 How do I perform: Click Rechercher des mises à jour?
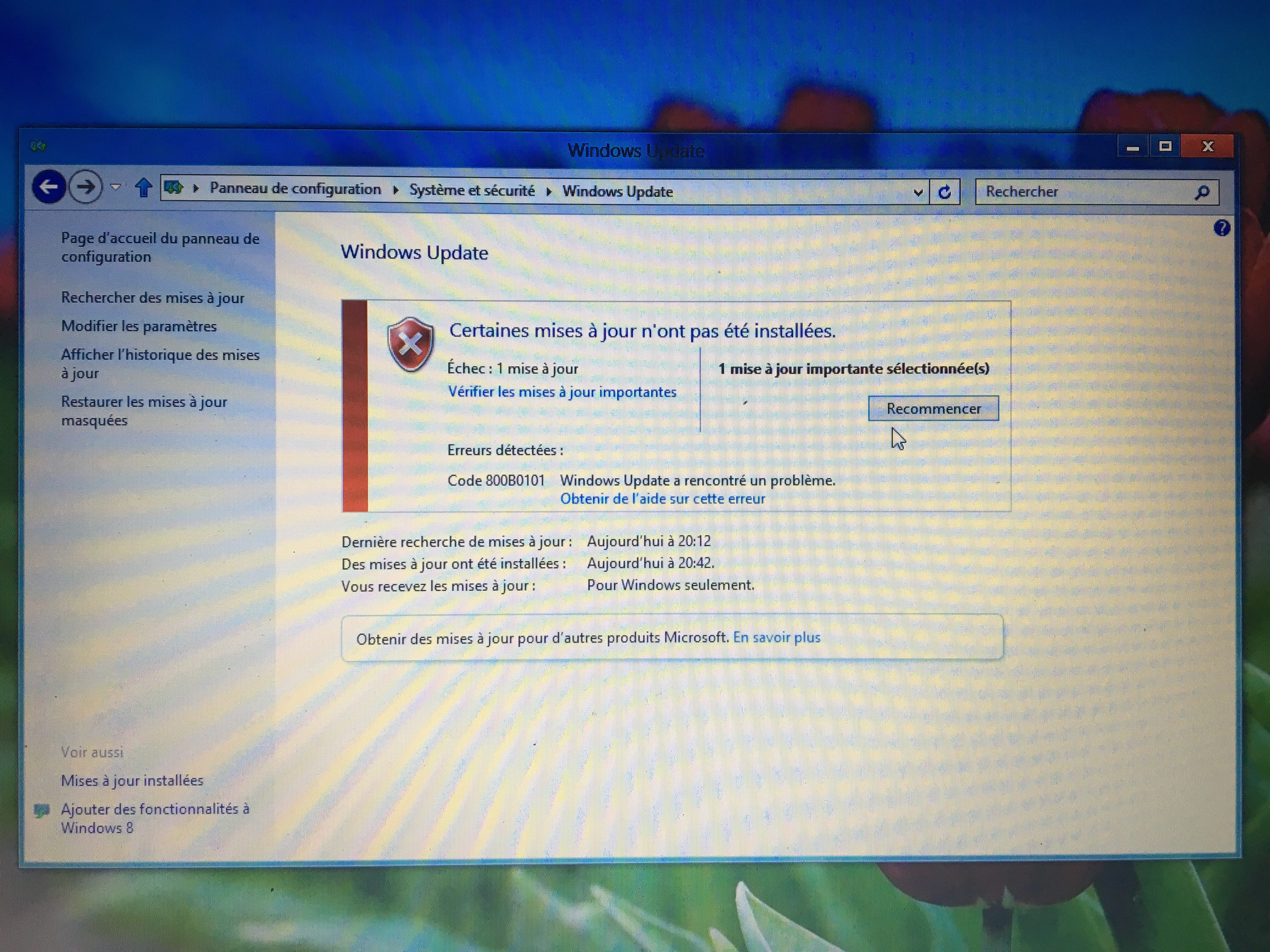(153, 297)
